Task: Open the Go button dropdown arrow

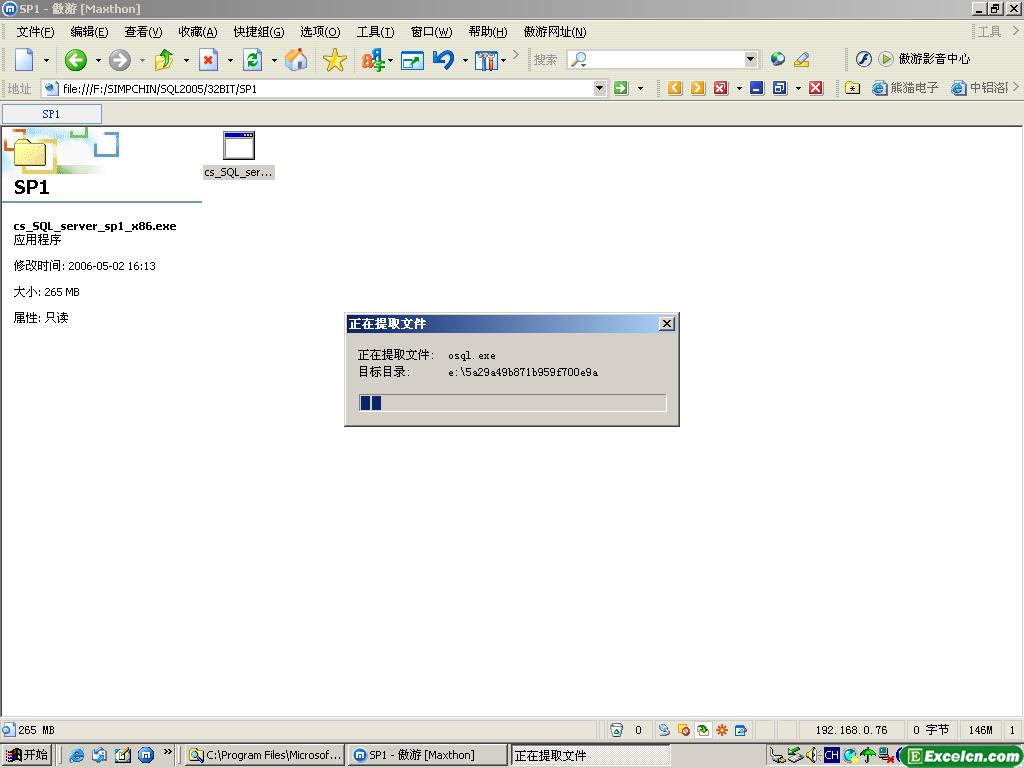Action: 640,88
